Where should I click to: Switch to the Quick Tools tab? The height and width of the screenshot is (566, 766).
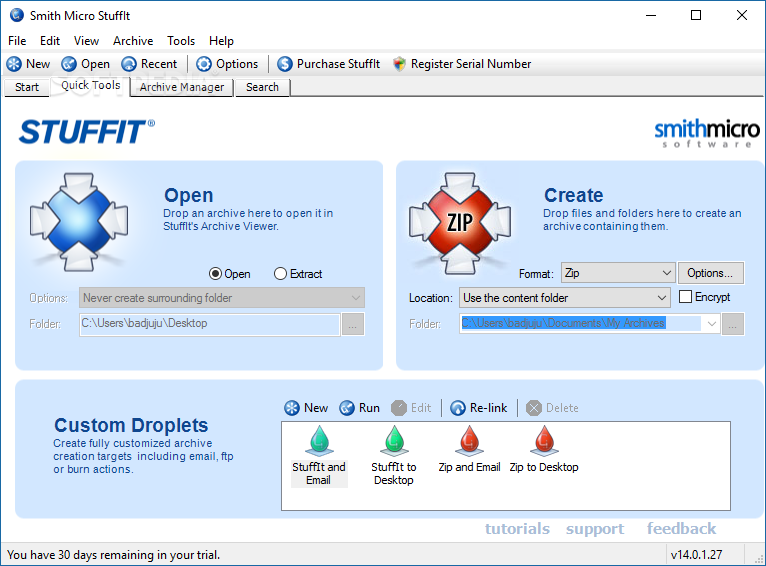pos(90,85)
